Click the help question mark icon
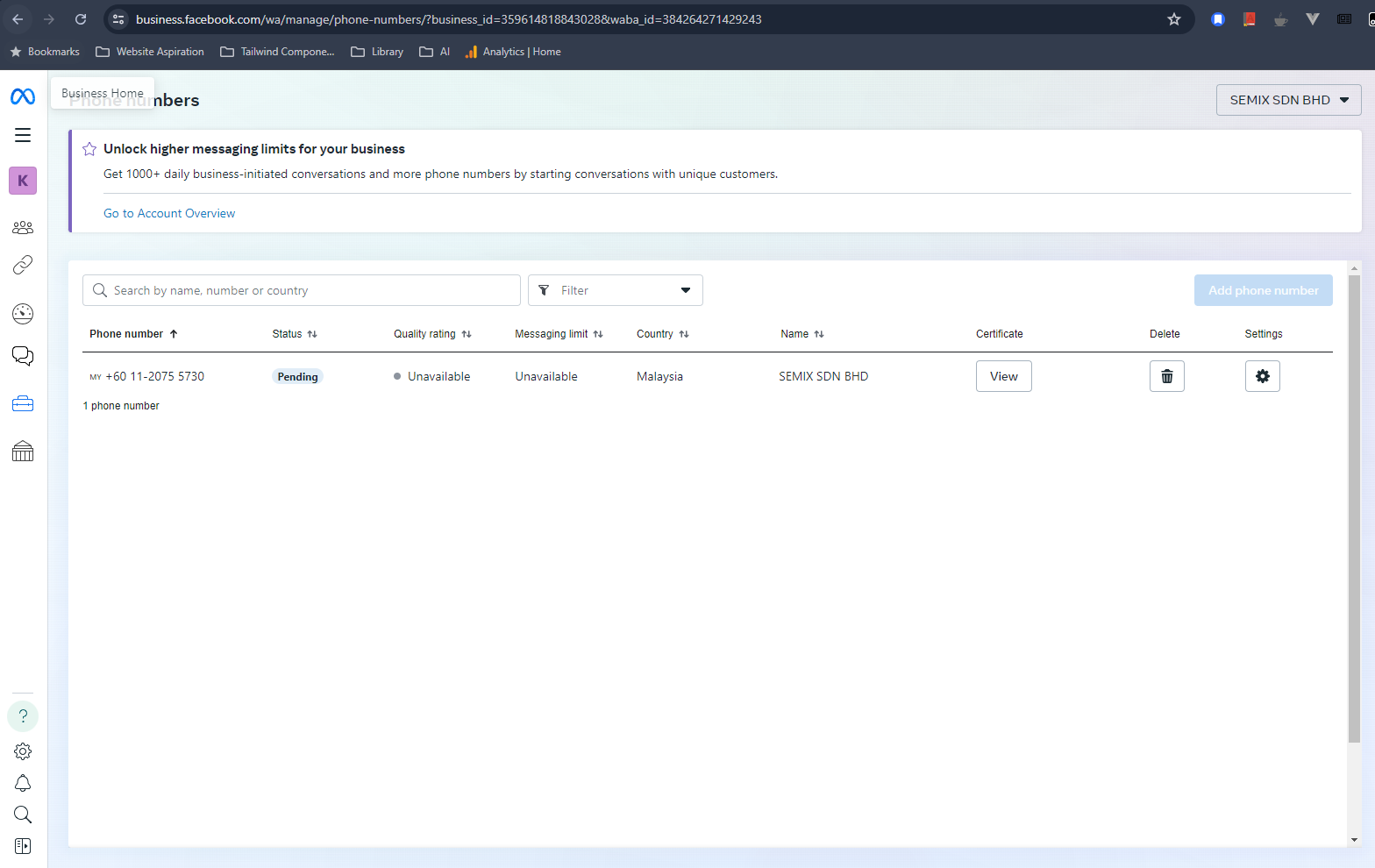The height and width of the screenshot is (868, 1375). 23,716
